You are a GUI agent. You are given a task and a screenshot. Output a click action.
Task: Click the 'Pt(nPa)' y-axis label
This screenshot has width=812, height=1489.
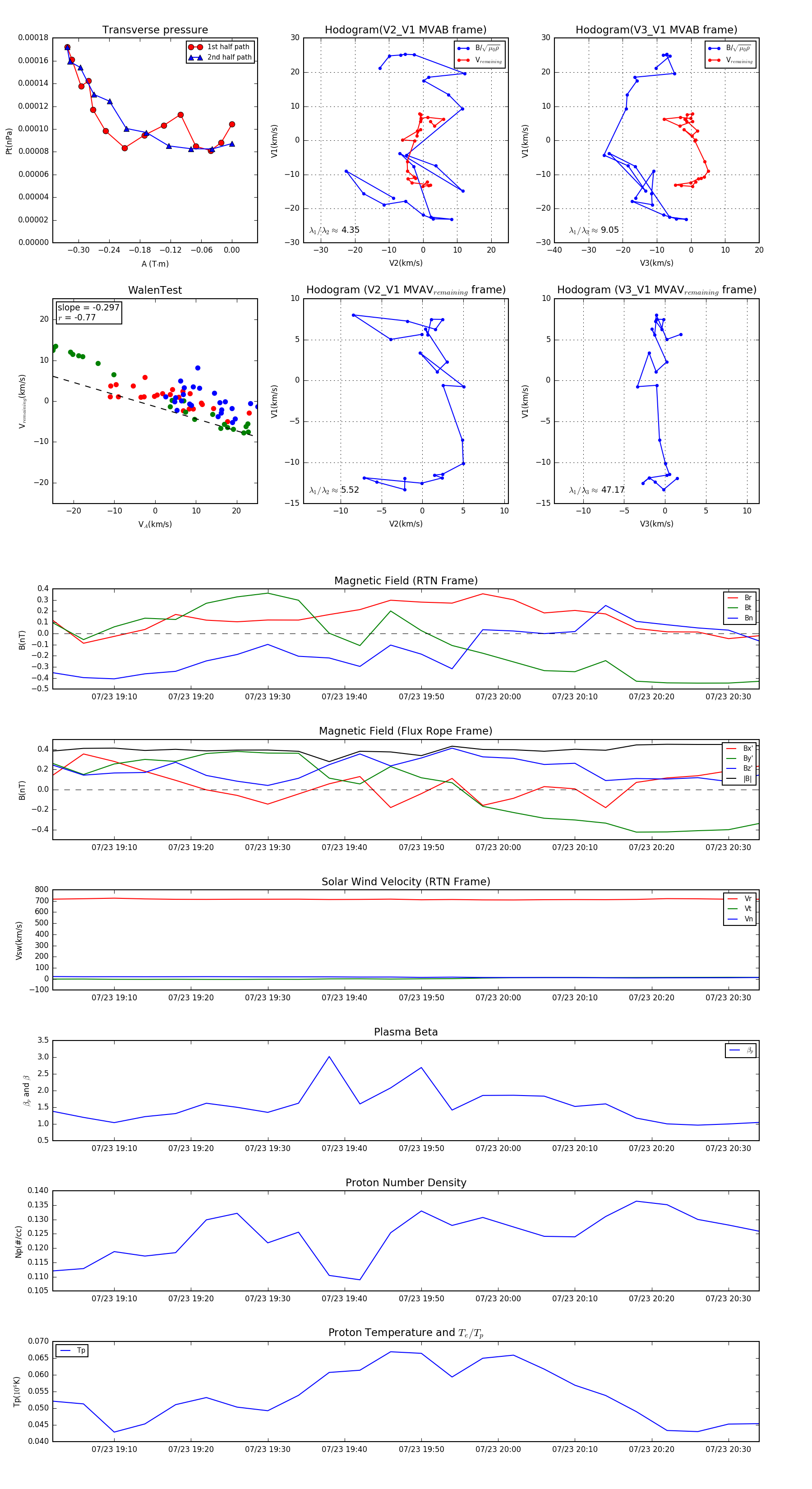point(9,140)
